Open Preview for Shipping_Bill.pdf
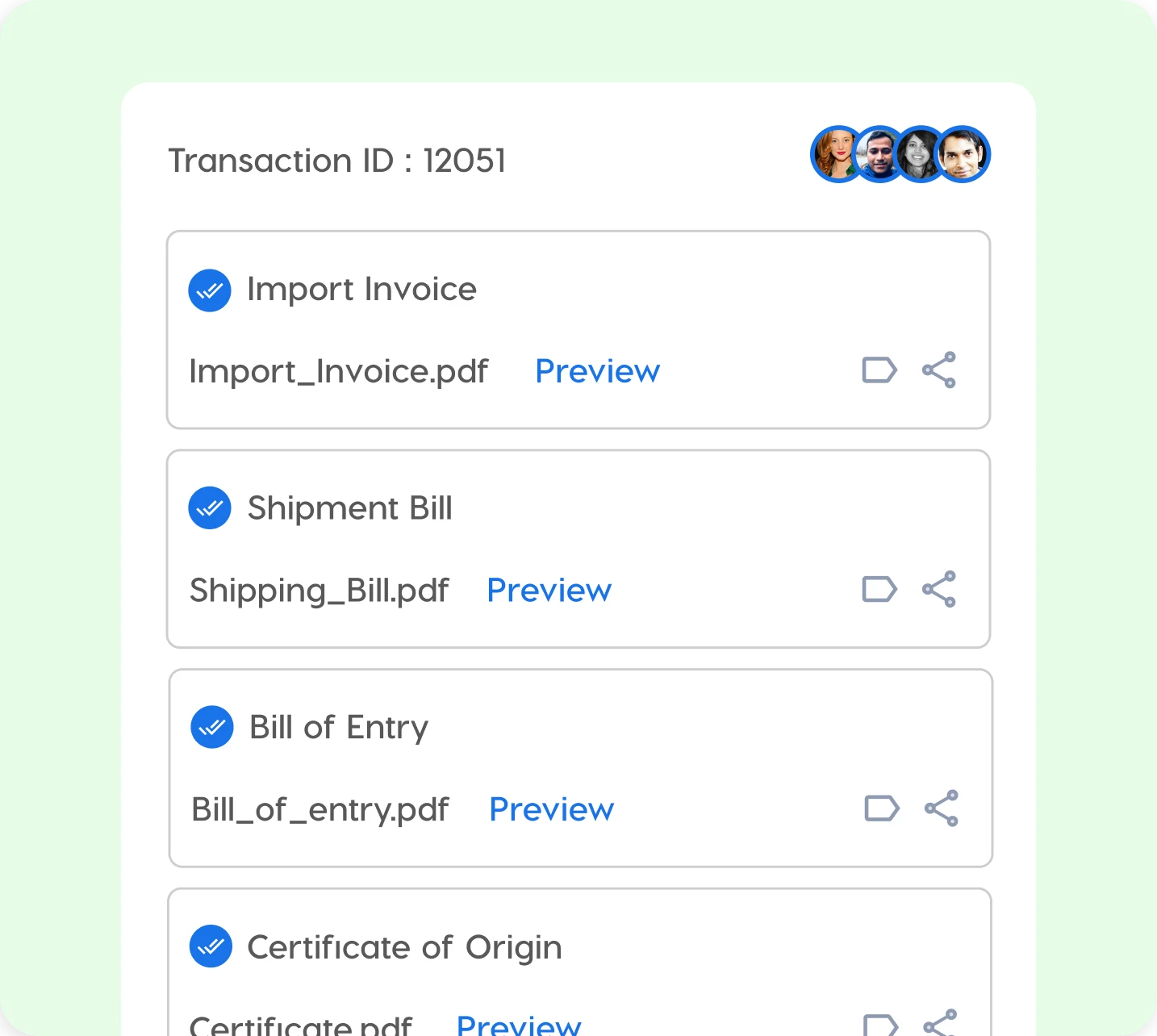The image size is (1157, 1036). pyautogui.click(x=549, y=590)
